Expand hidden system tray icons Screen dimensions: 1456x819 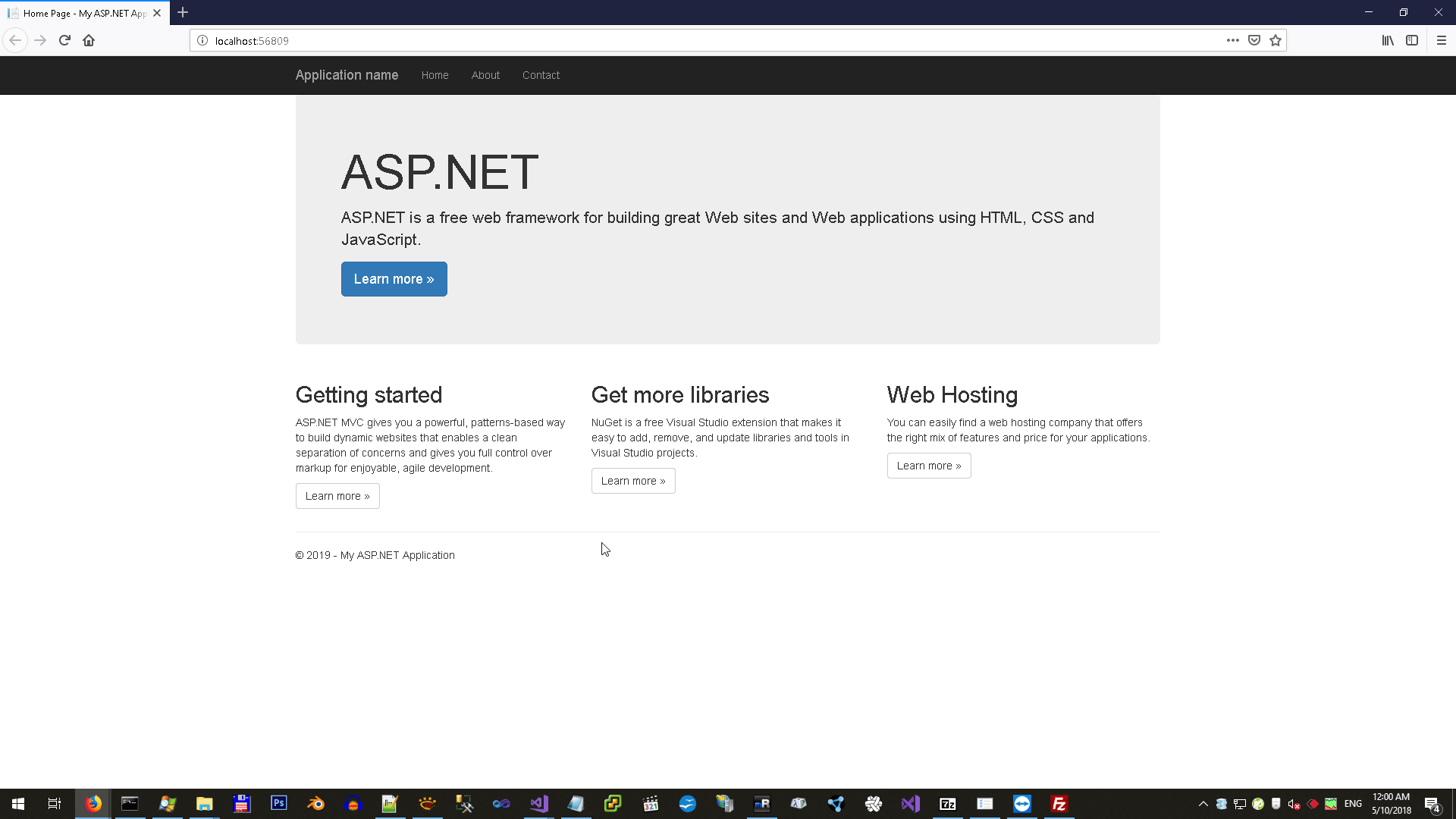pos(1203,804)
